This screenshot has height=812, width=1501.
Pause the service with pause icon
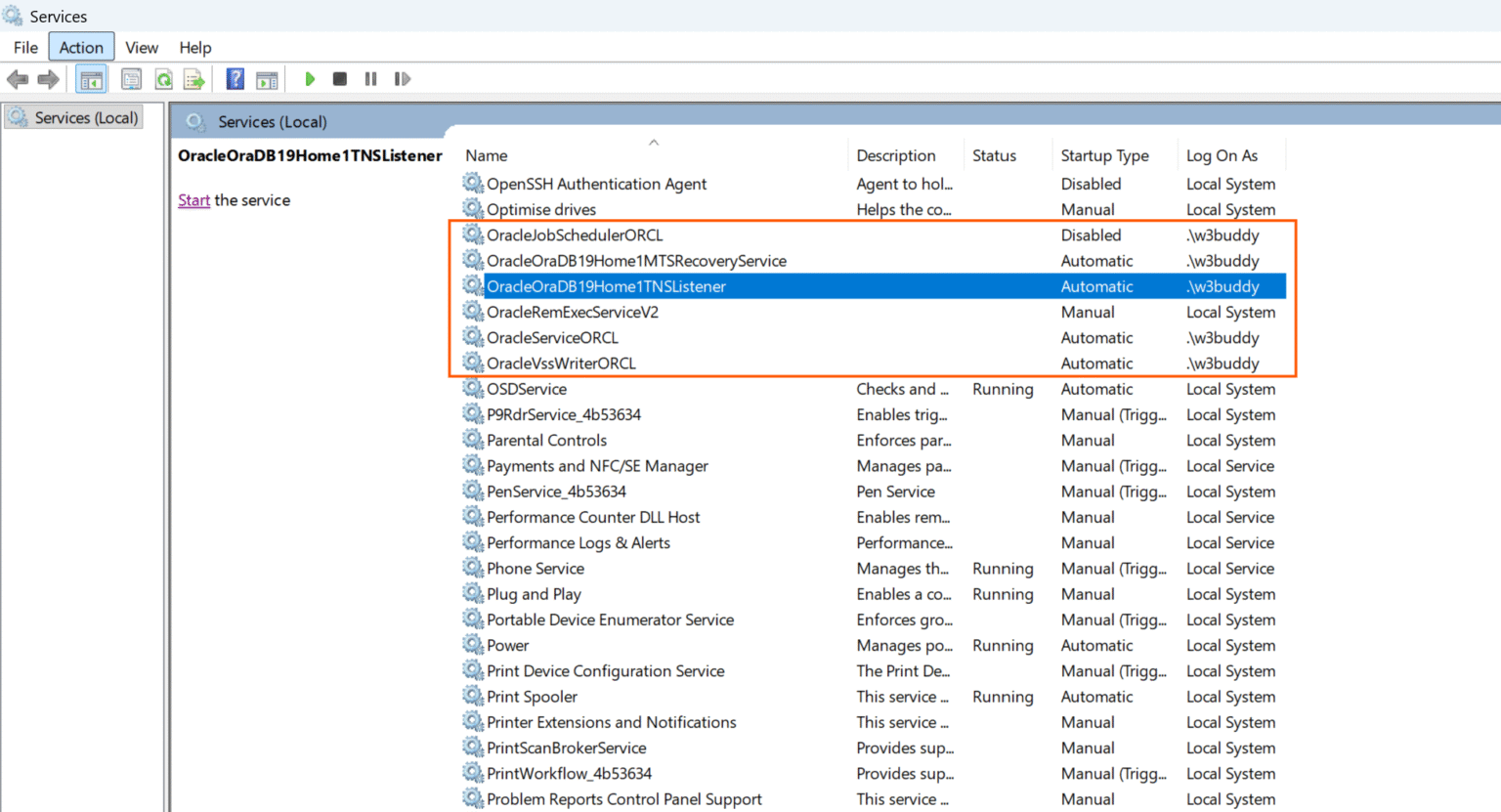coord(371,79)
